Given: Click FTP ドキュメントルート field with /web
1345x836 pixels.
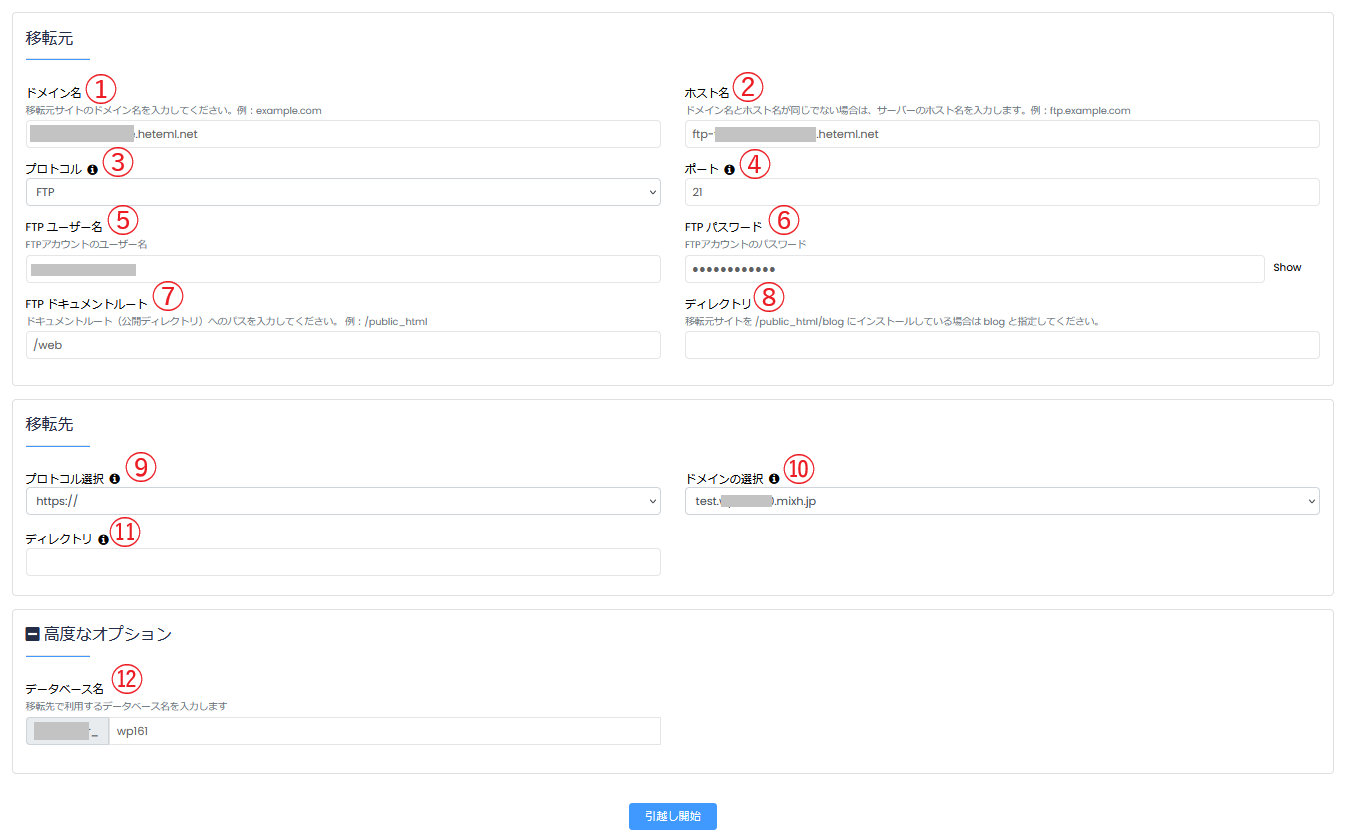Looking at the screenshot, I should pyautogui.click(x=343, y=345).
